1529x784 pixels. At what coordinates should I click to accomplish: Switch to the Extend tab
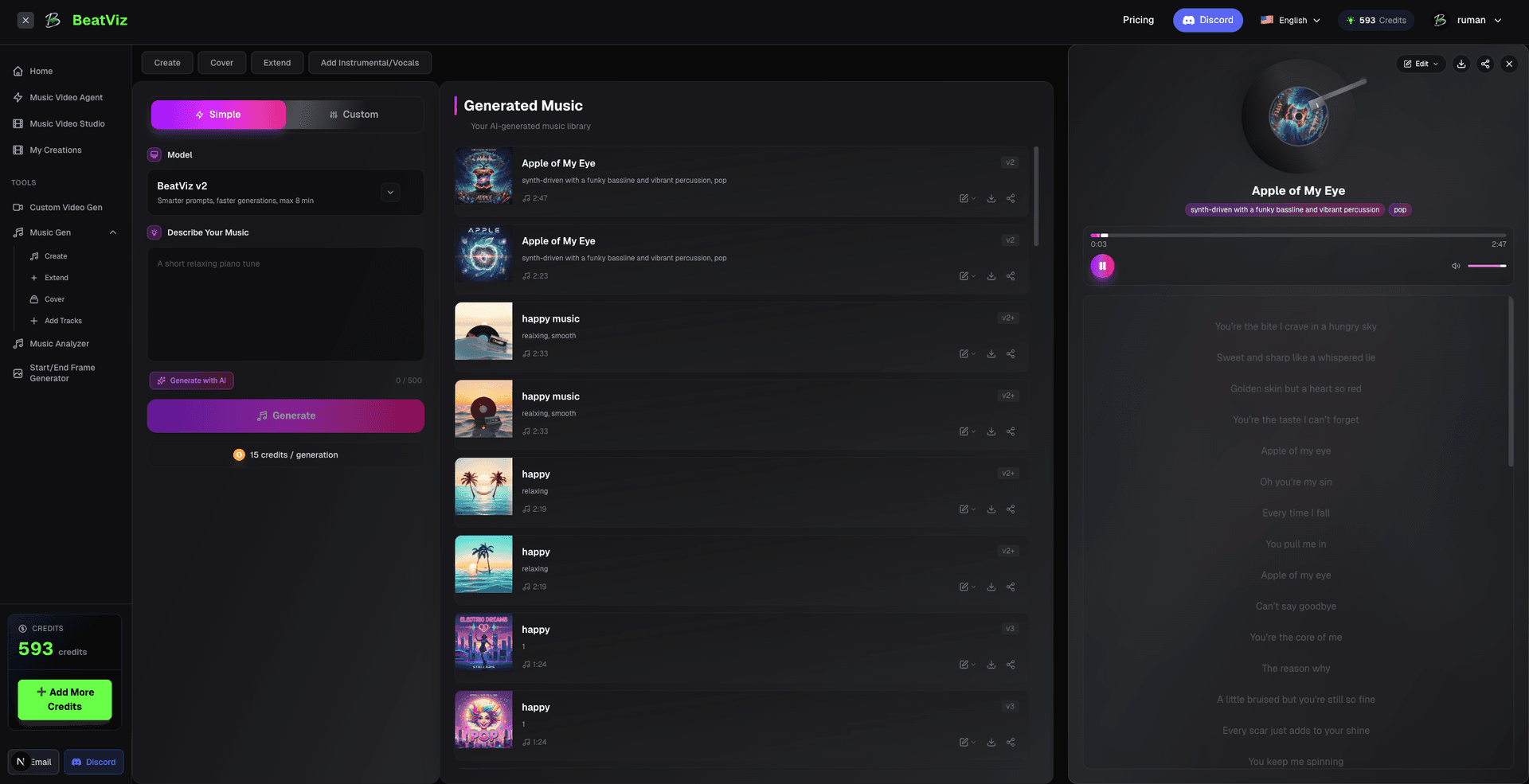pos(277,62)
